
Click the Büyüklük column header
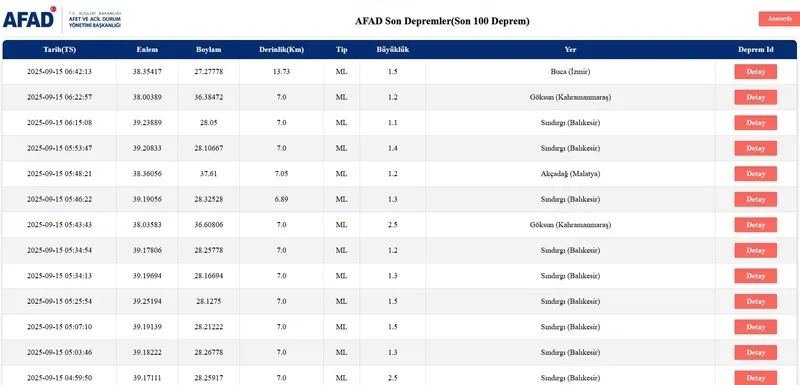(392, 49)
